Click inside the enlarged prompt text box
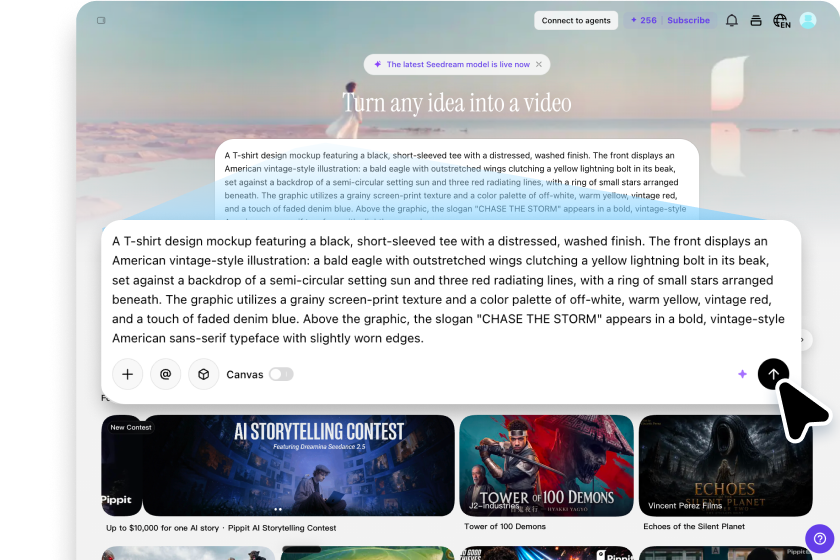The width and height of the screenshot is (840, 560). [449, 289]
